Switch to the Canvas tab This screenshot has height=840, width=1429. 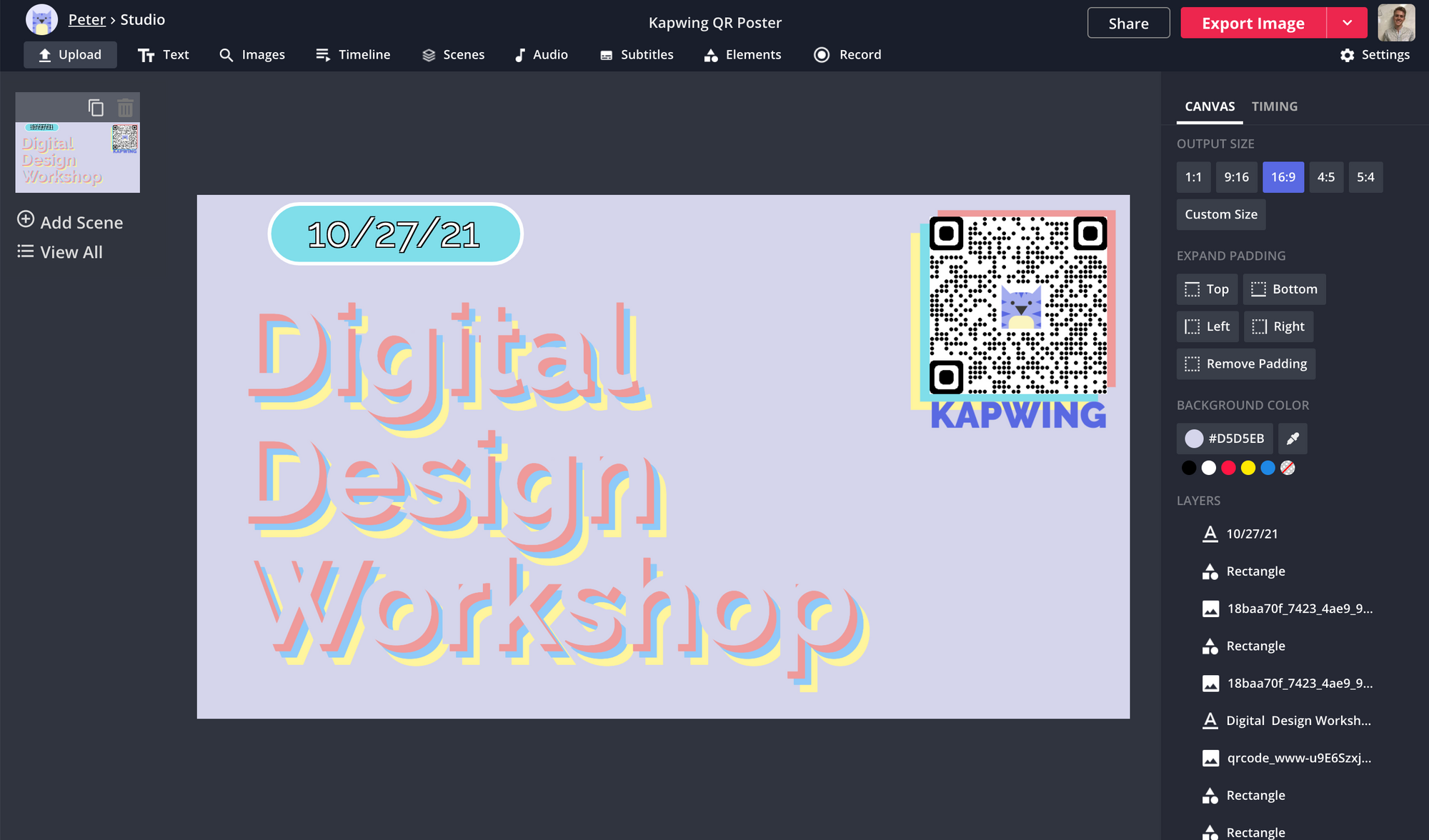pos(1210,106)
